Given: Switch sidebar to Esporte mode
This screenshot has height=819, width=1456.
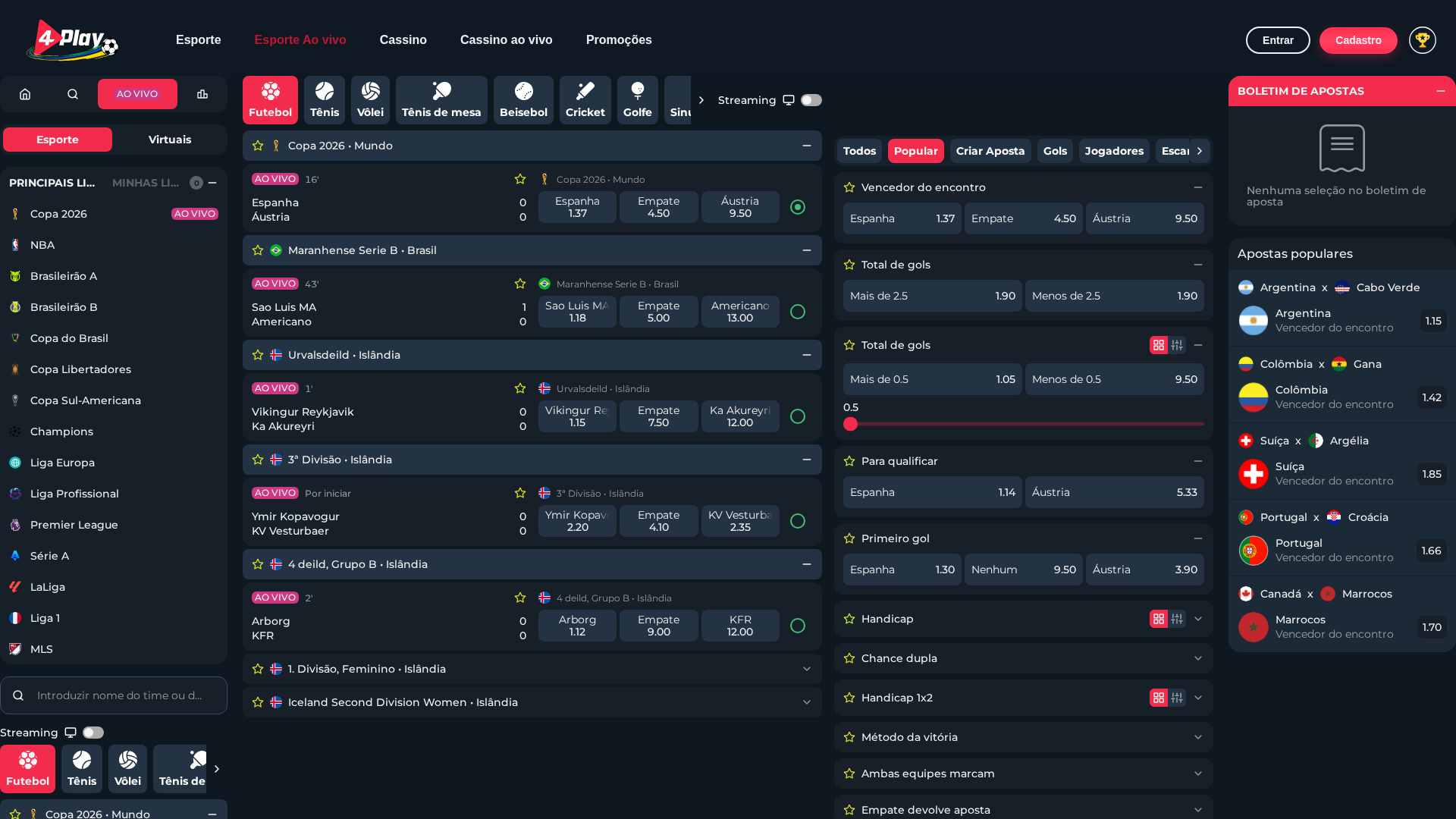Looking at the screenshot, I should tap(58, 140).
